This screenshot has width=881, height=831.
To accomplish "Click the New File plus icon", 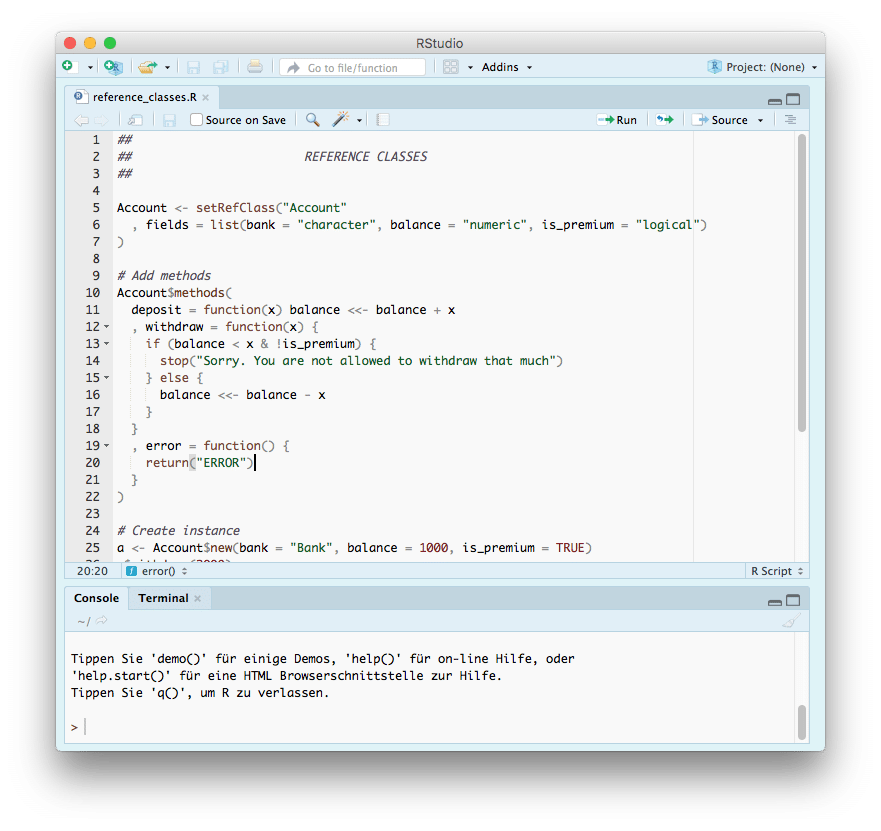I will (x=69, y=67).
